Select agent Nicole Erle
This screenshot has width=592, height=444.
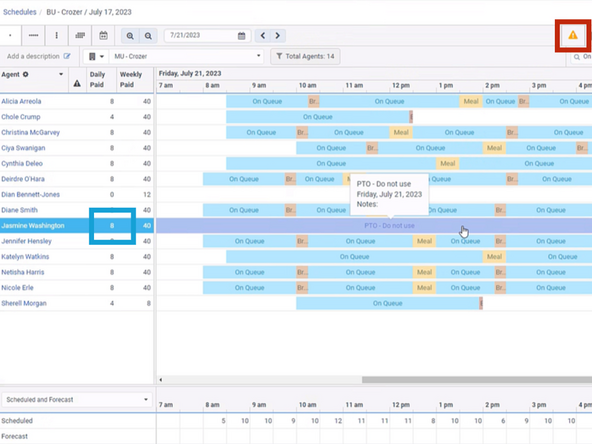(x=17, y=287)
